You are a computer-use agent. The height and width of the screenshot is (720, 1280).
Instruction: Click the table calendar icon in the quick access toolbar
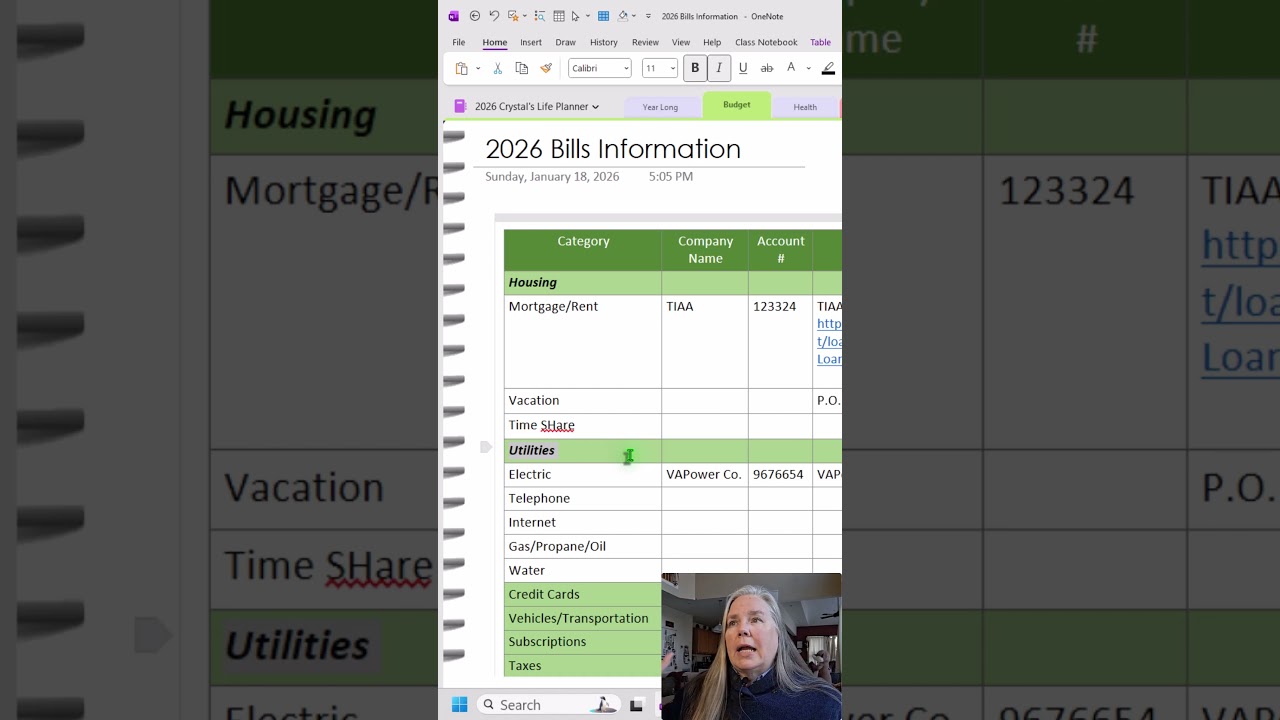coord(559,16)
